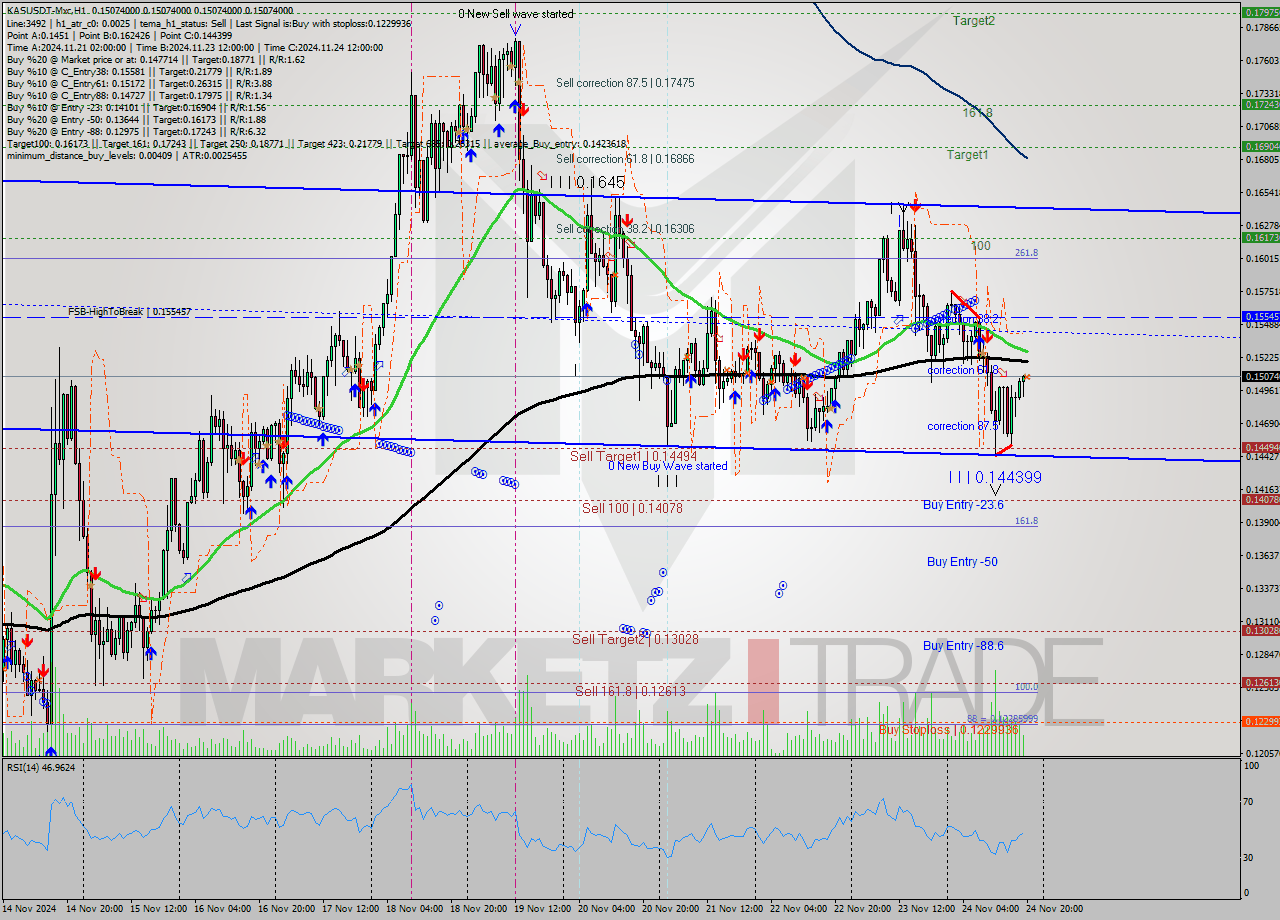Click the '| | | 0.1645' price marker text
Screen dimensions: 1280x920
pyautogui.click(x=587, y=183)
